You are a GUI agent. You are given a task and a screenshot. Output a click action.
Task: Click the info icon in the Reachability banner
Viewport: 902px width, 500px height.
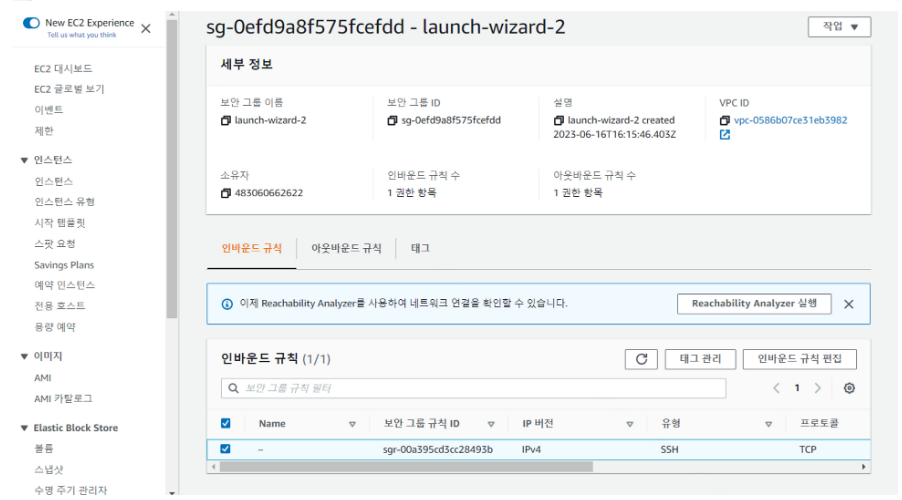click(x=227, y=304)
